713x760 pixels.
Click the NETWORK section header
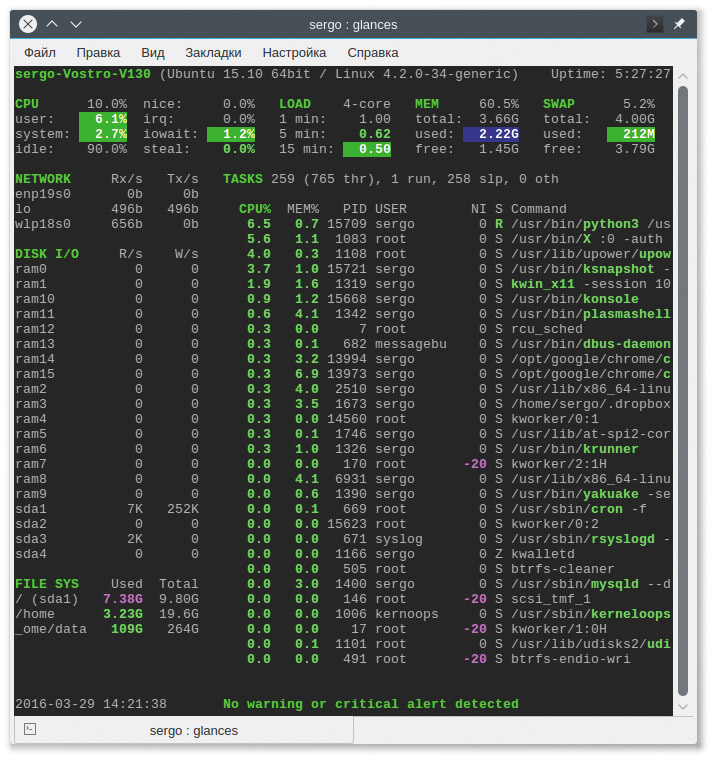coord(43,179)
